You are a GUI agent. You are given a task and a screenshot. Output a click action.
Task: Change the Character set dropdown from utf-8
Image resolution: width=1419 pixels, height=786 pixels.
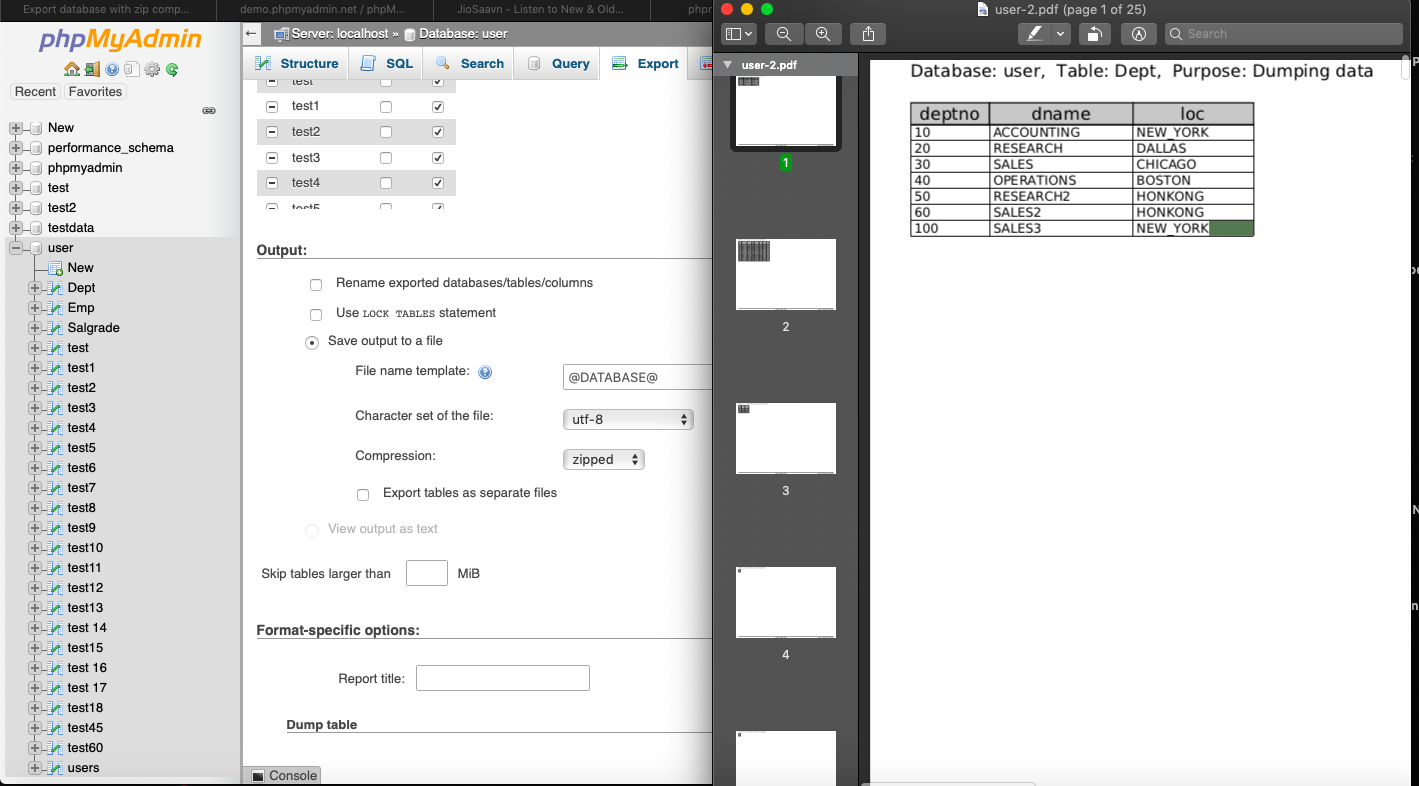[x=628, y=419]
